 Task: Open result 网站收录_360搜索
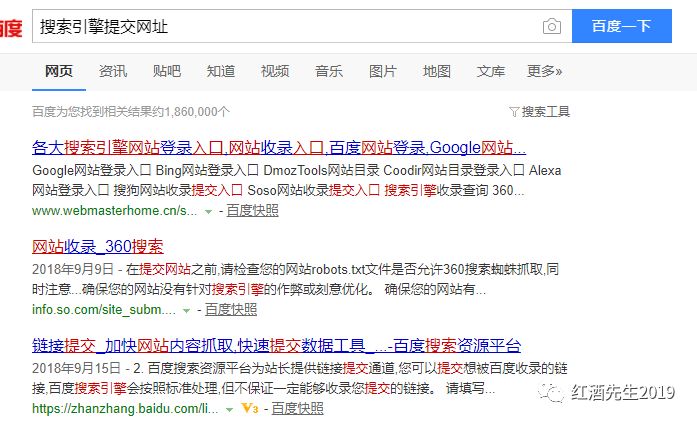(98, 246)
